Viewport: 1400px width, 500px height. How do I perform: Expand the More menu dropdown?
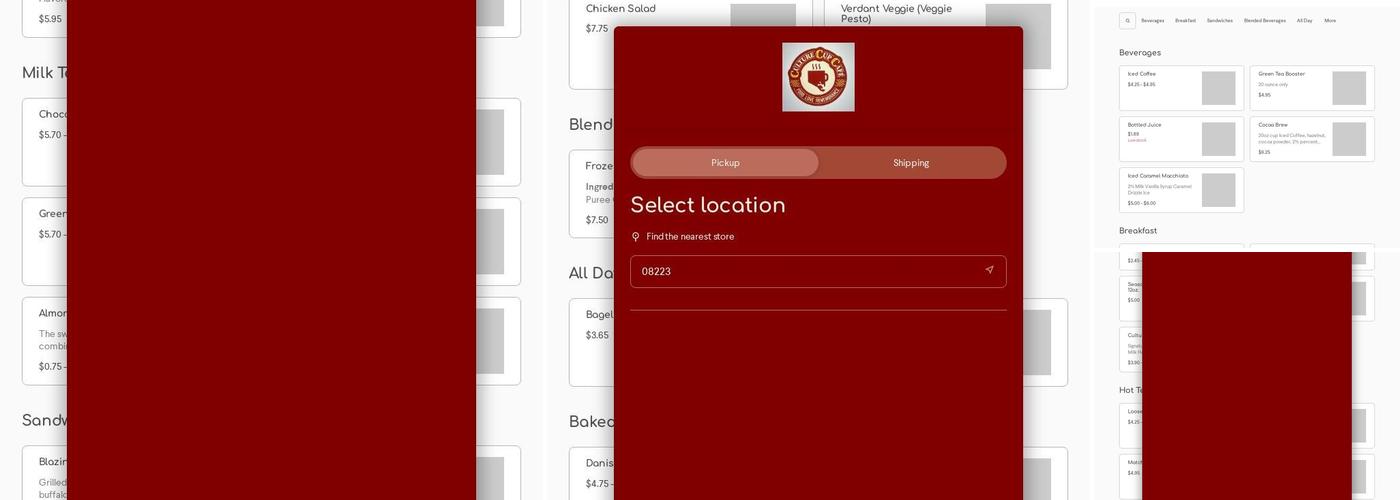(1330, 21)
